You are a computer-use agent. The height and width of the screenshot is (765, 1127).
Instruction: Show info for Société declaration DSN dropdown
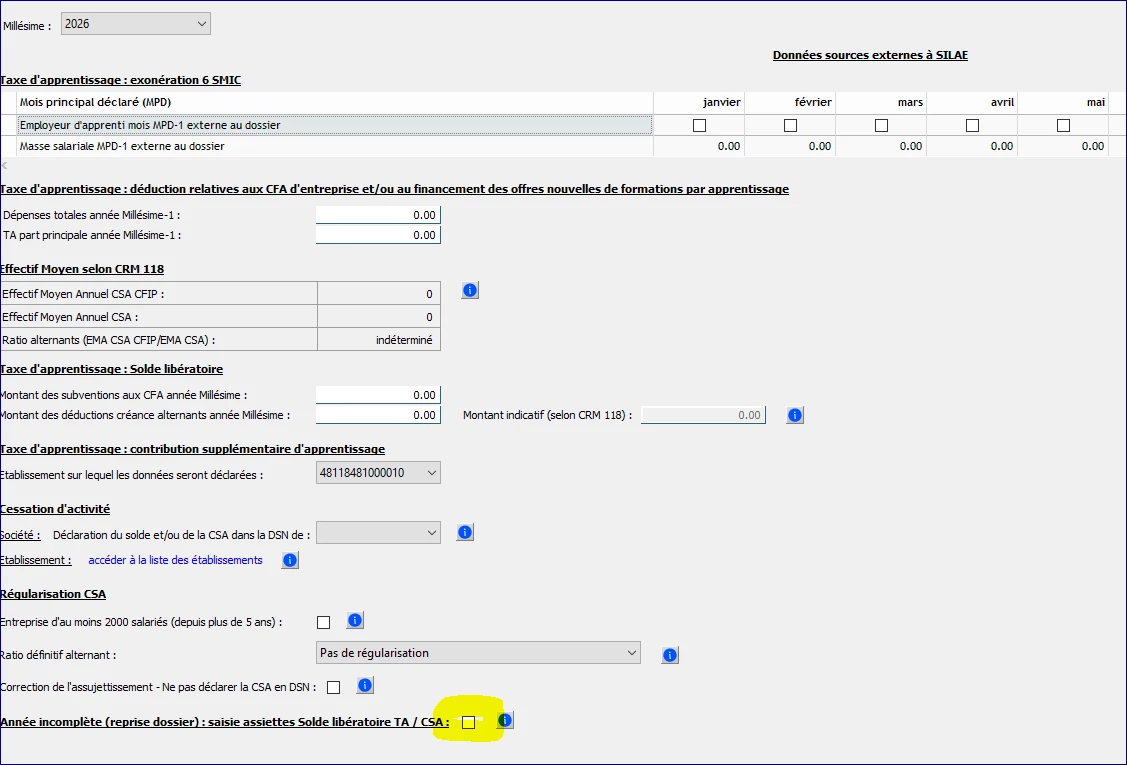coord(465,532)
